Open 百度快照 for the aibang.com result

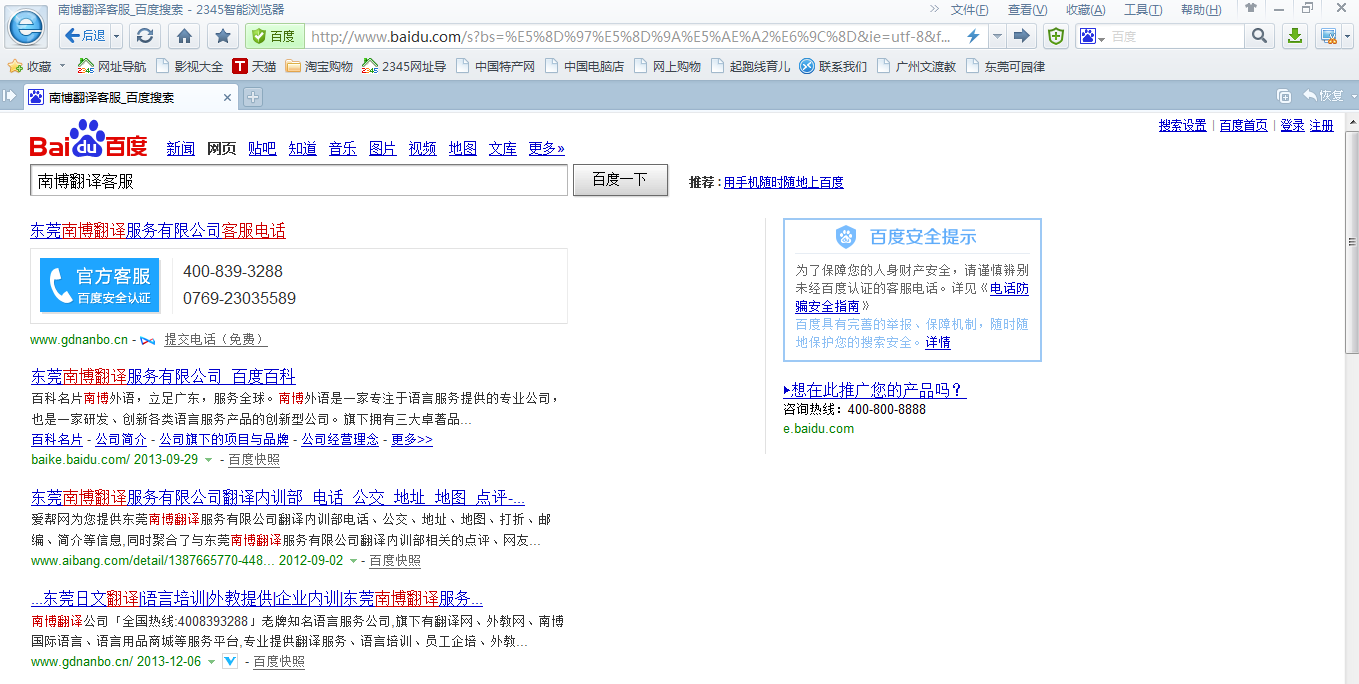coord(395,561)
